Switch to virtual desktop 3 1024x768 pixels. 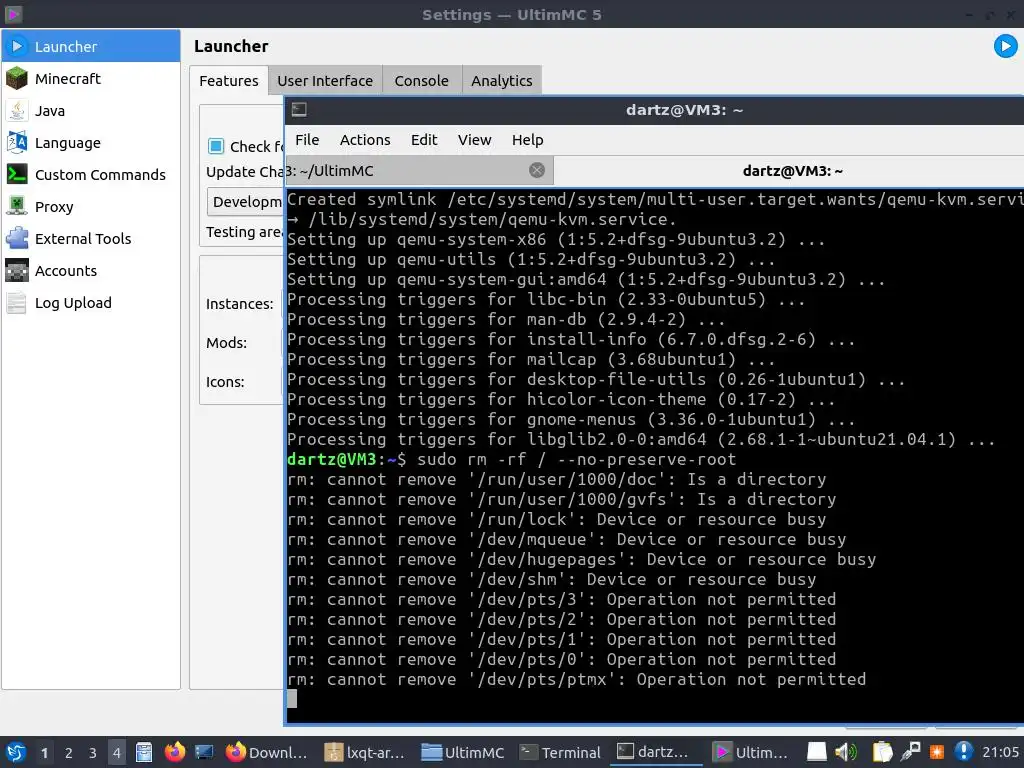pos(93,753)
